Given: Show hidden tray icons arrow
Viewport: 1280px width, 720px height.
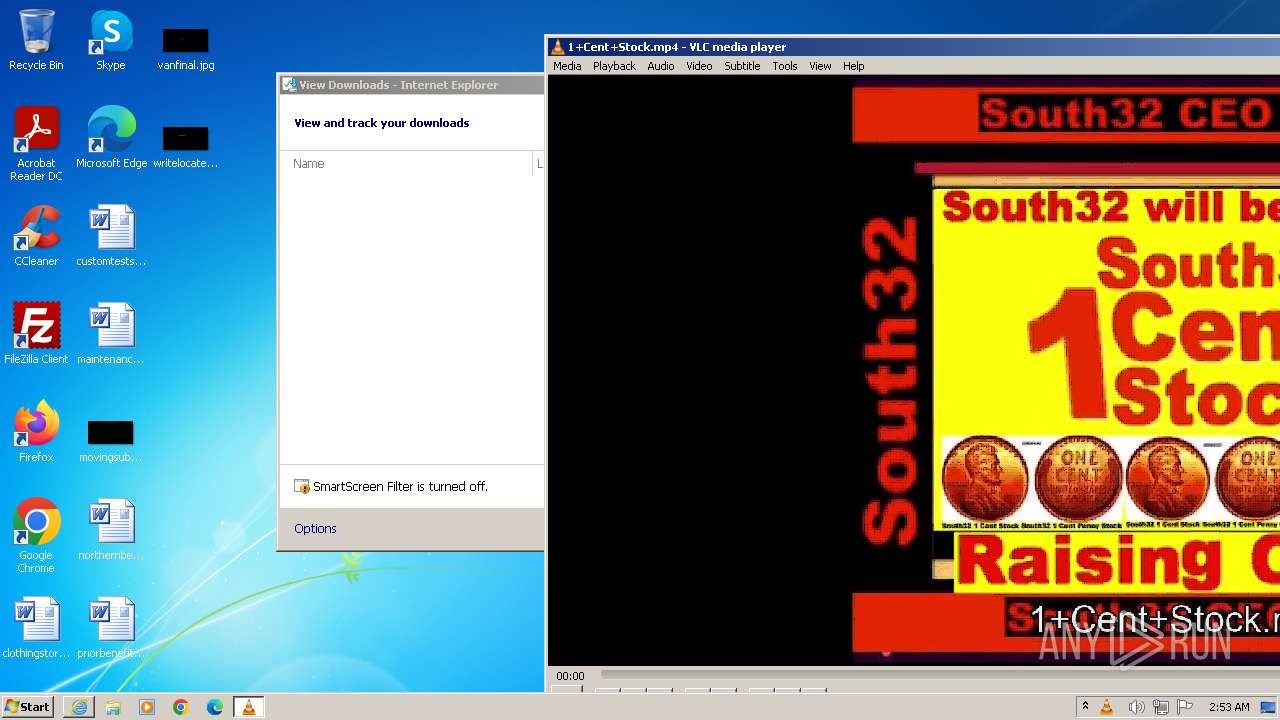Looking at the screenshot, I should pyautogui.click(x=1085, y=707).
